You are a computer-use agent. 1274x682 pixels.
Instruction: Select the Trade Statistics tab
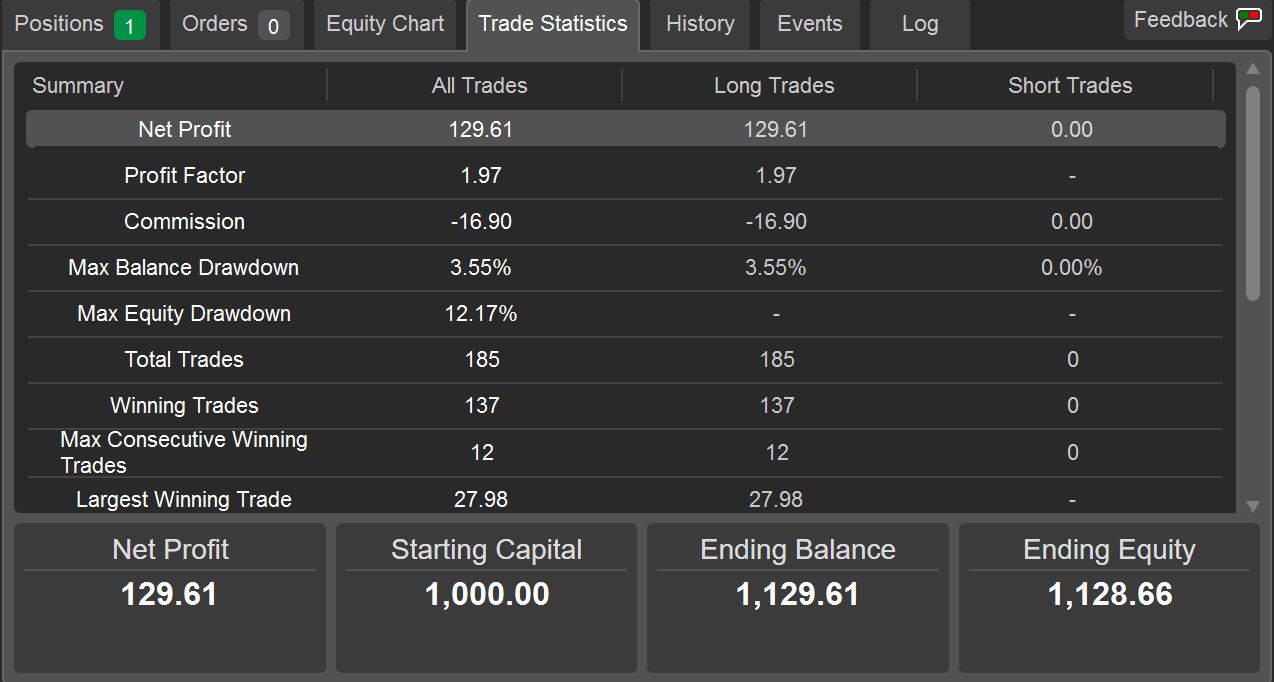click(553, 24)
